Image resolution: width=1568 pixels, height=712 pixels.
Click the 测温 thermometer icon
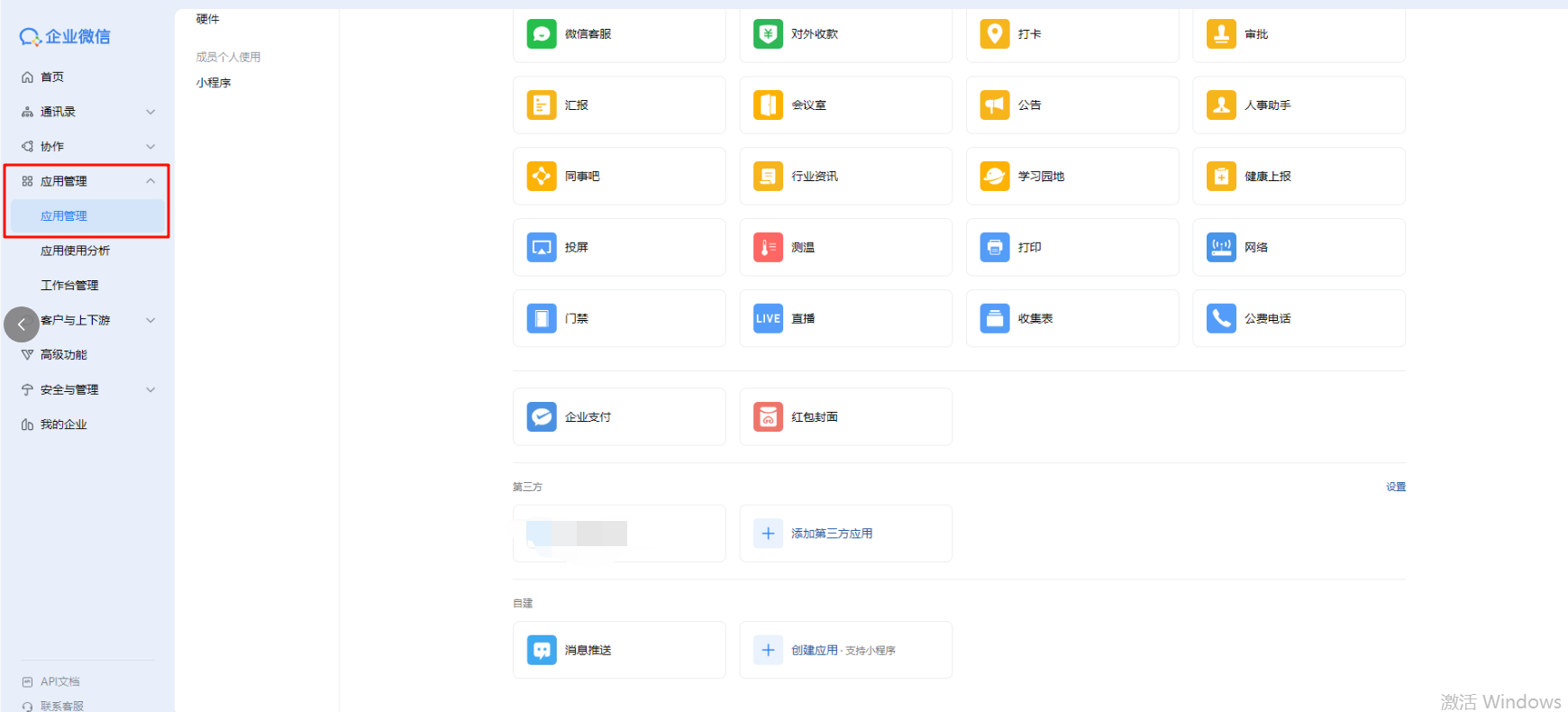[768, 247]
